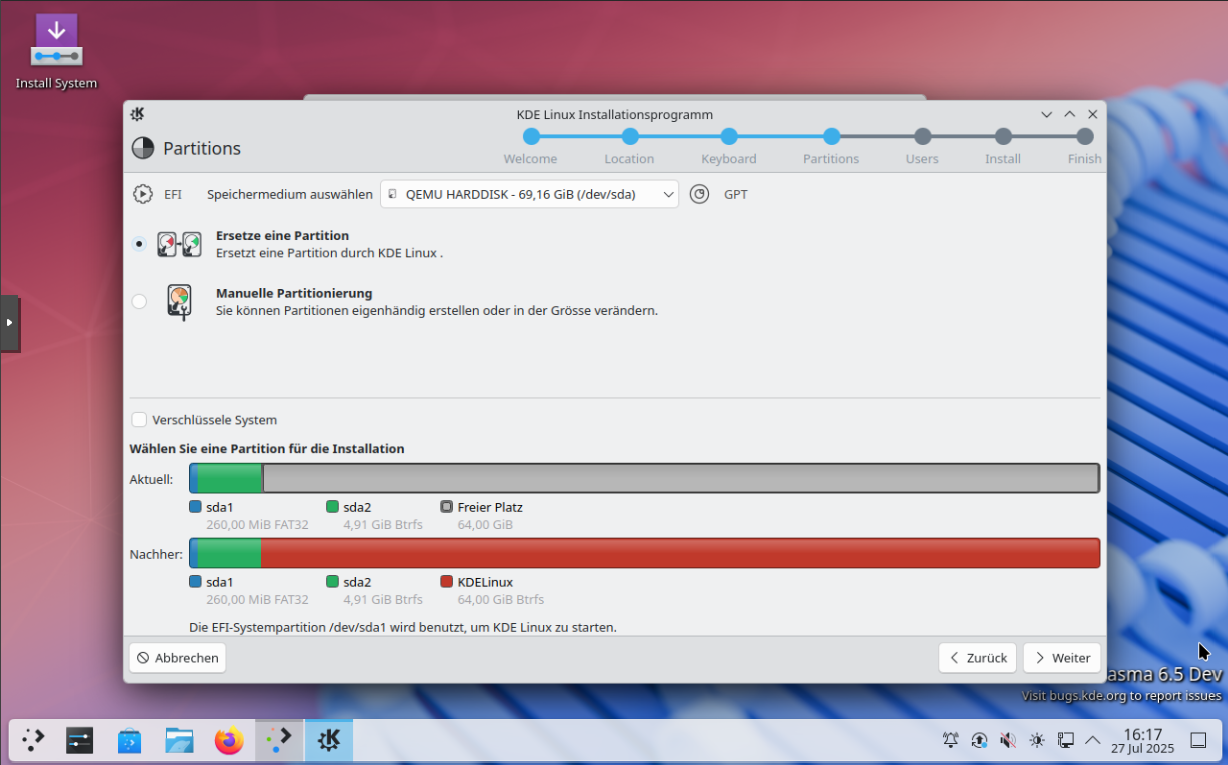
Task: Open the clock showing 16:17
Action: (1143, 740)
